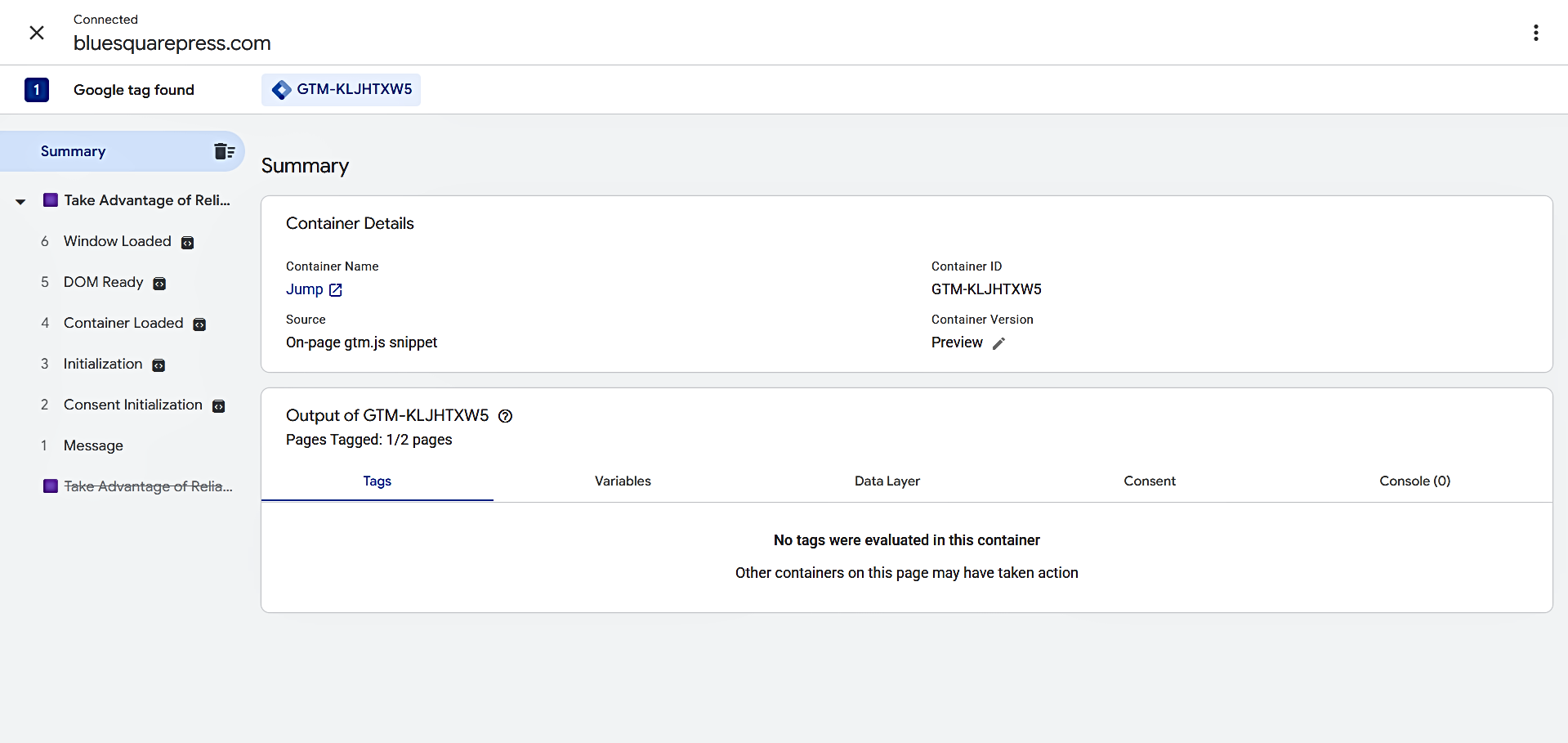Screen dimensions: 1568x743
Task: Close the Tag Assistant debug session
Action: (37, 33)
